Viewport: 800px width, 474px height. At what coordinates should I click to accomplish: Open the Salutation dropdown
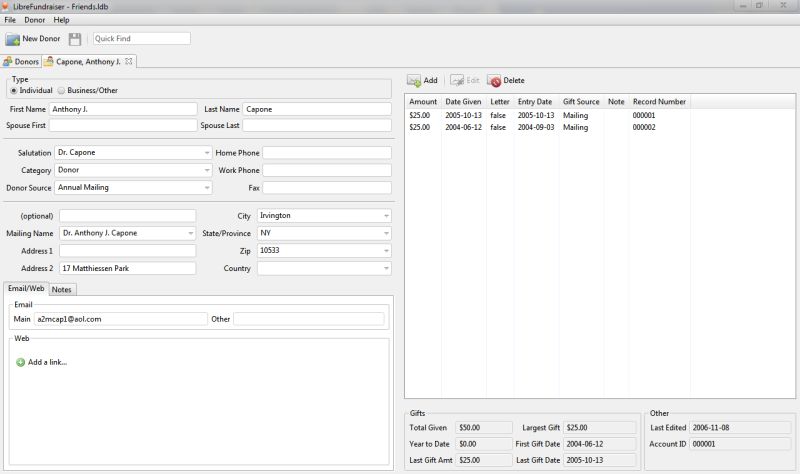click(207, 153)
